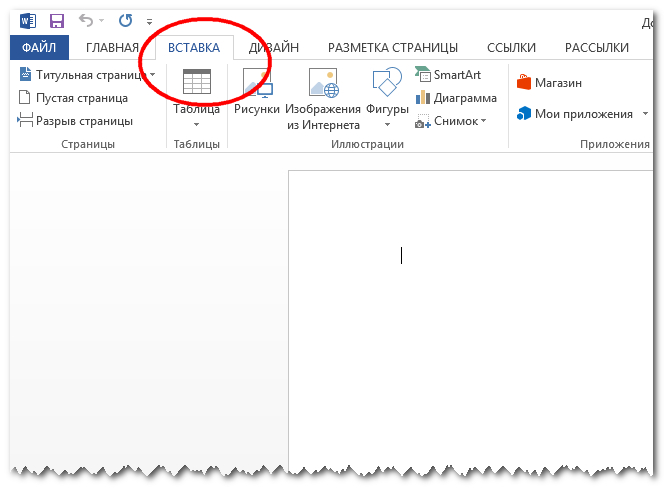This screenshot has width=664, height=493.
Task: Click the Мои приложения blue cube icon
Action: (524, 114)
